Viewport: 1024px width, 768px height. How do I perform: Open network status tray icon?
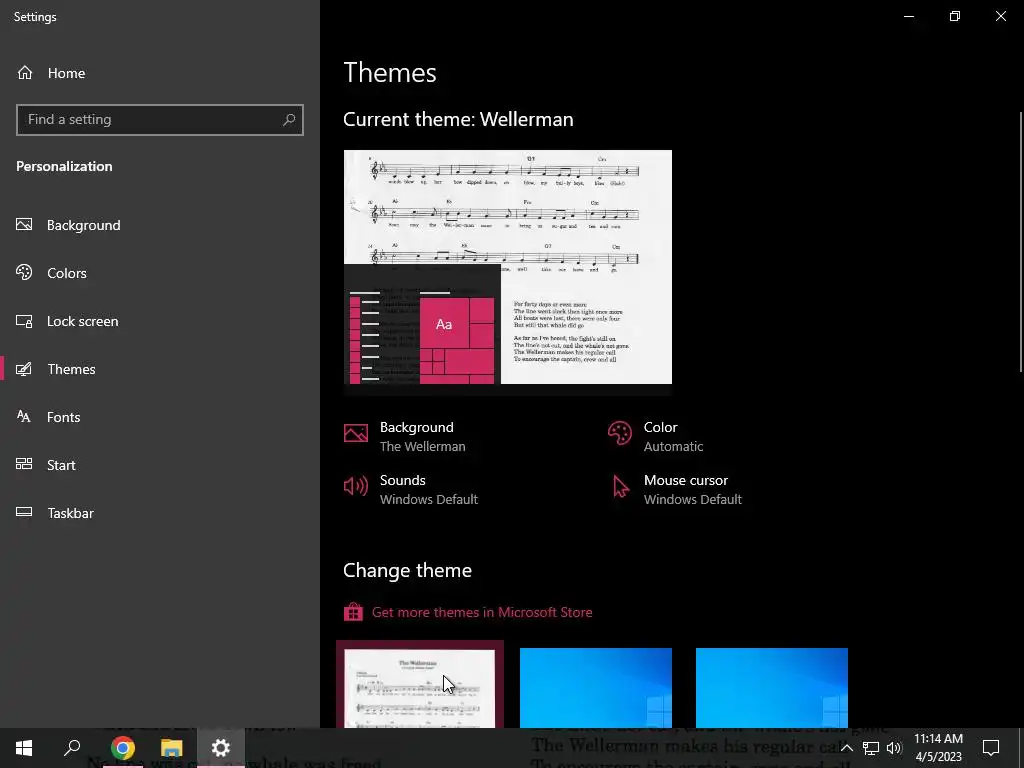tap(871, 748)
